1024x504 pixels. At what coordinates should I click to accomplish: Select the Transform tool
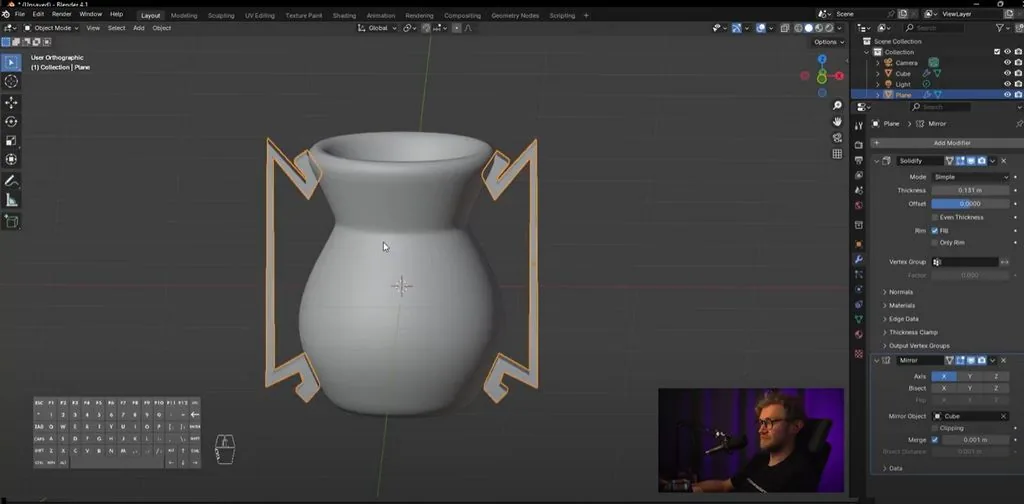coord(11,159)
